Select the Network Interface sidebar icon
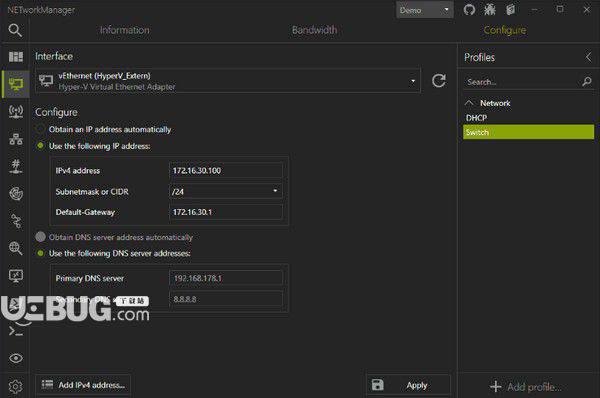Viewport: 600px width, 398px height. click(x=16, y=84)
